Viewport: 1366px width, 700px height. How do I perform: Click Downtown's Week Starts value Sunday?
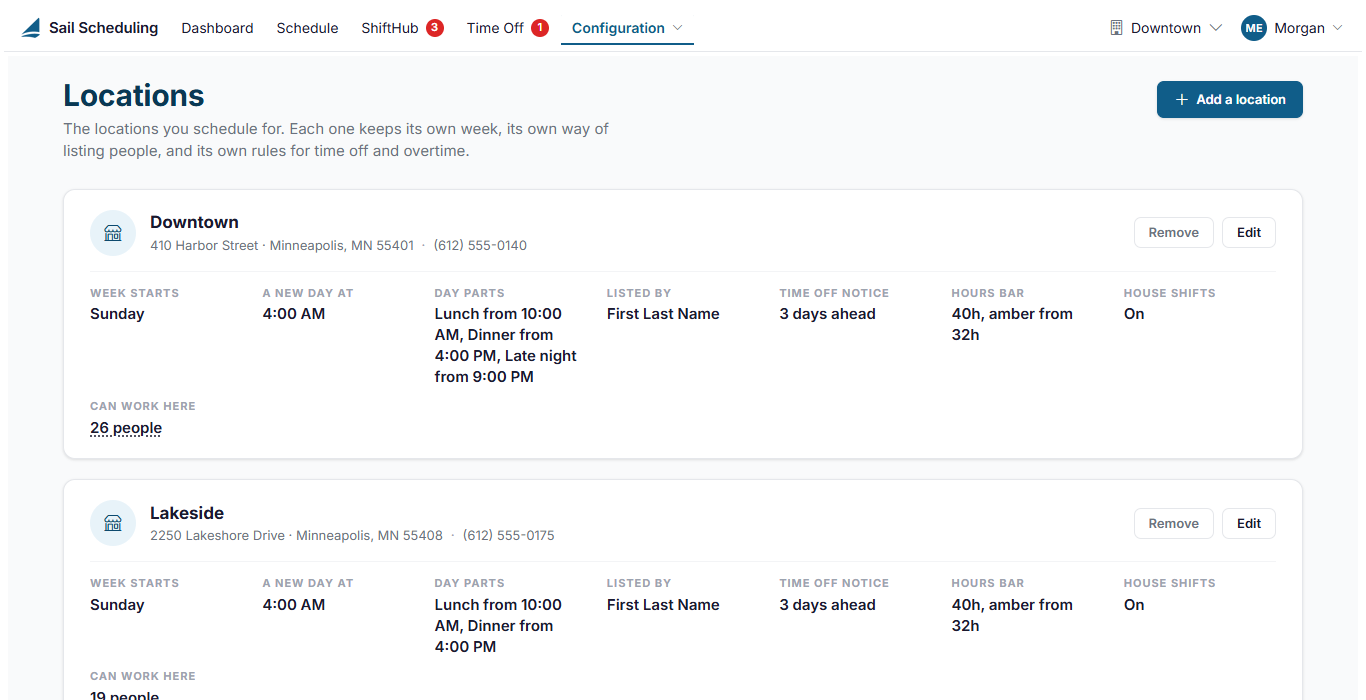tap(117, 314)
